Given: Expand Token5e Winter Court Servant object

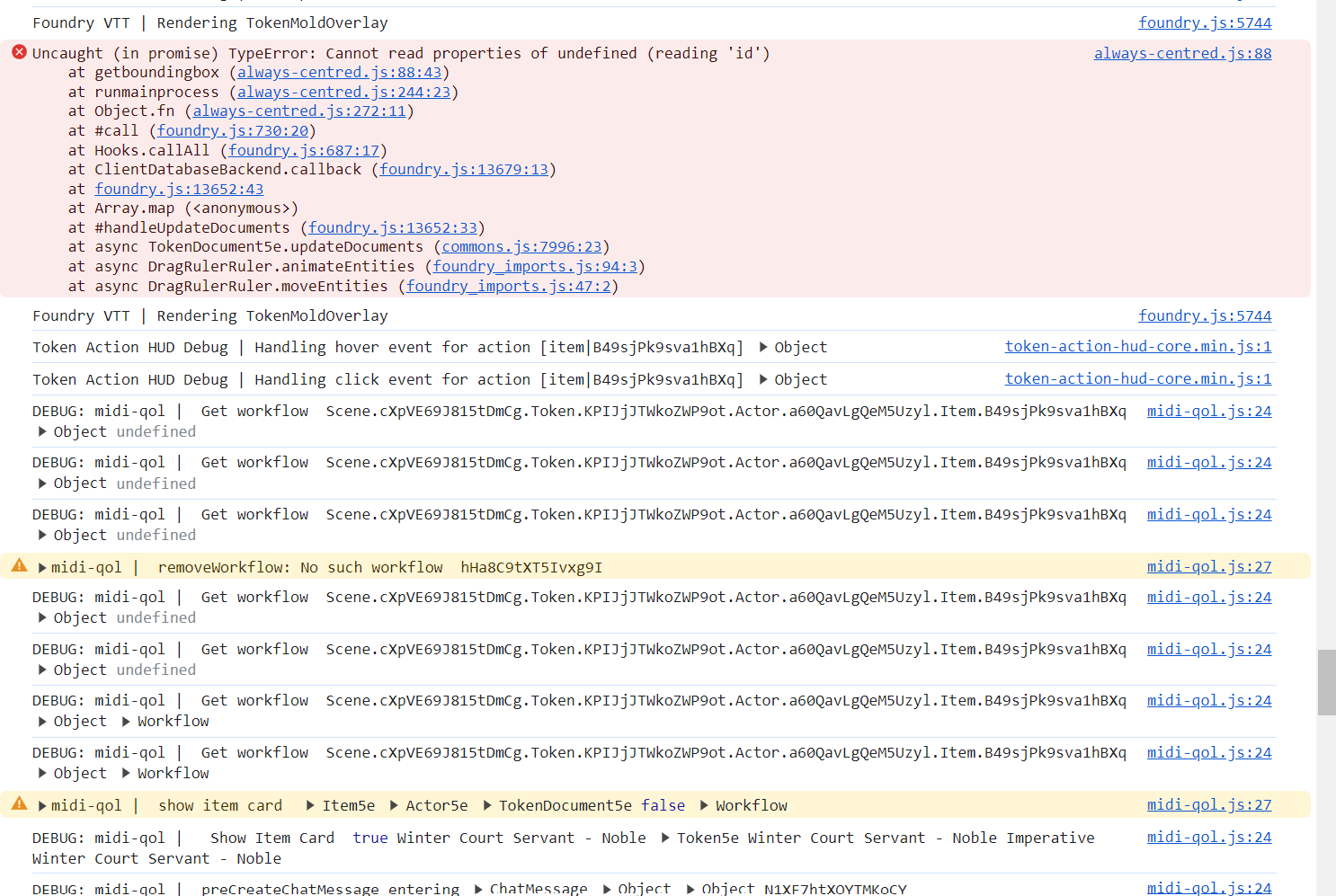Looking at the screenshot, I should (666, 838).
